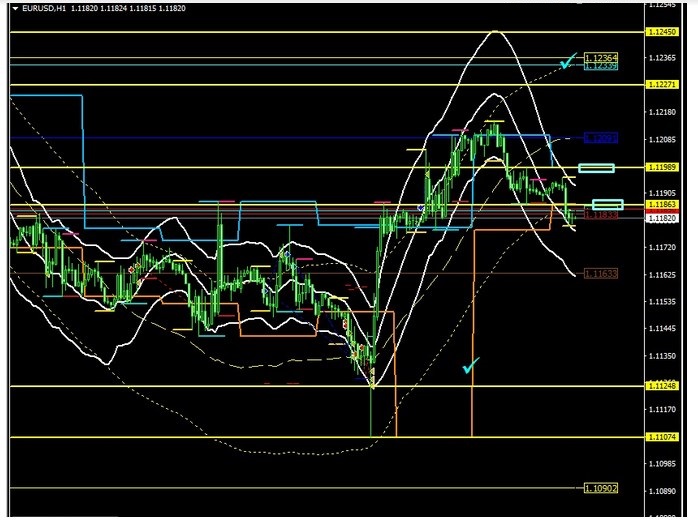
Task: Click the 1.11248 yellow price label
Action: pos(666,386)
